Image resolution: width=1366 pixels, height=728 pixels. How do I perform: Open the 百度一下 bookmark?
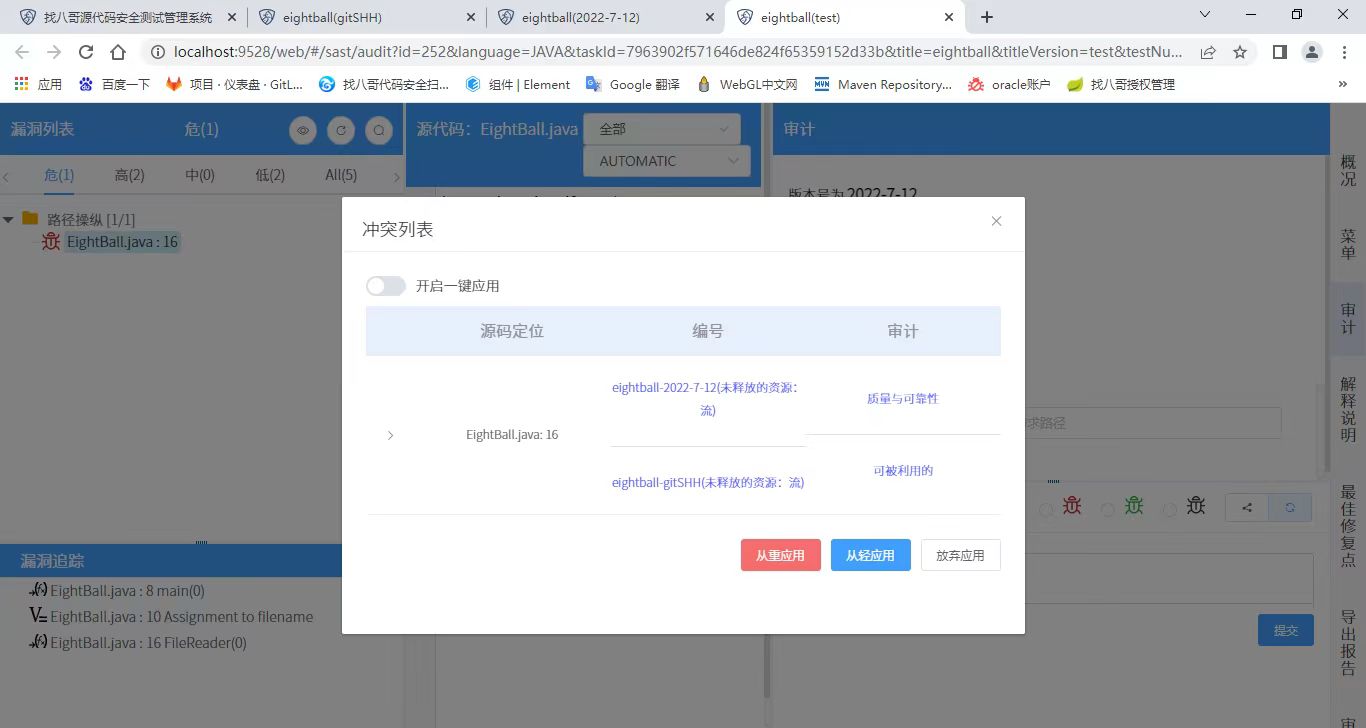pos(115,85)
